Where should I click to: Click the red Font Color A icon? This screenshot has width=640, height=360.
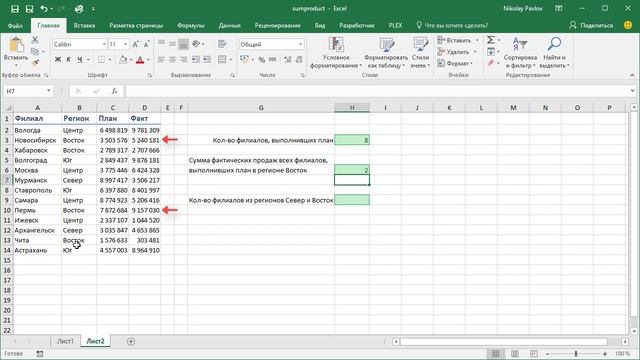[x=140, y=60]
